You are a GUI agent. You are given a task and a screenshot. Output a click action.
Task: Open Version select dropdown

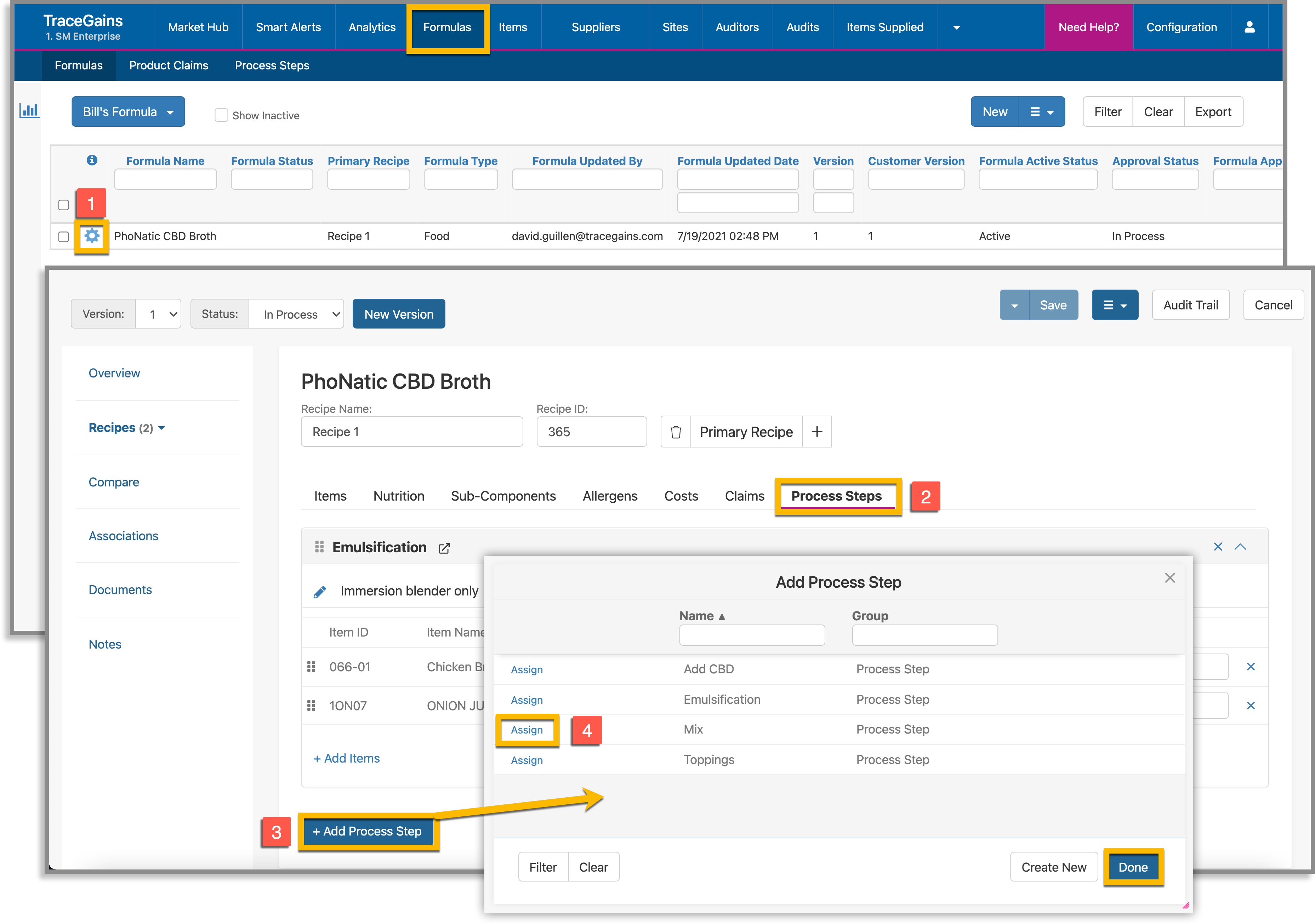[x=159, y=314]
